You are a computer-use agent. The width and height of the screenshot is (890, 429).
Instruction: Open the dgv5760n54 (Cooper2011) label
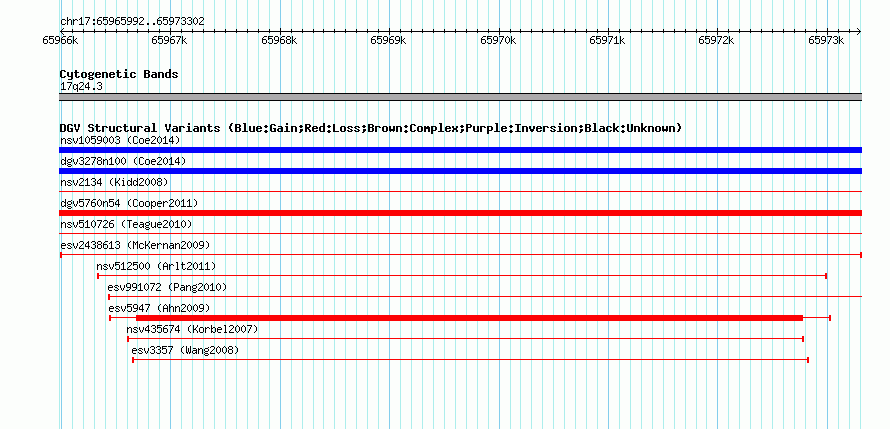pyautogui.click(x=129, y=203)
